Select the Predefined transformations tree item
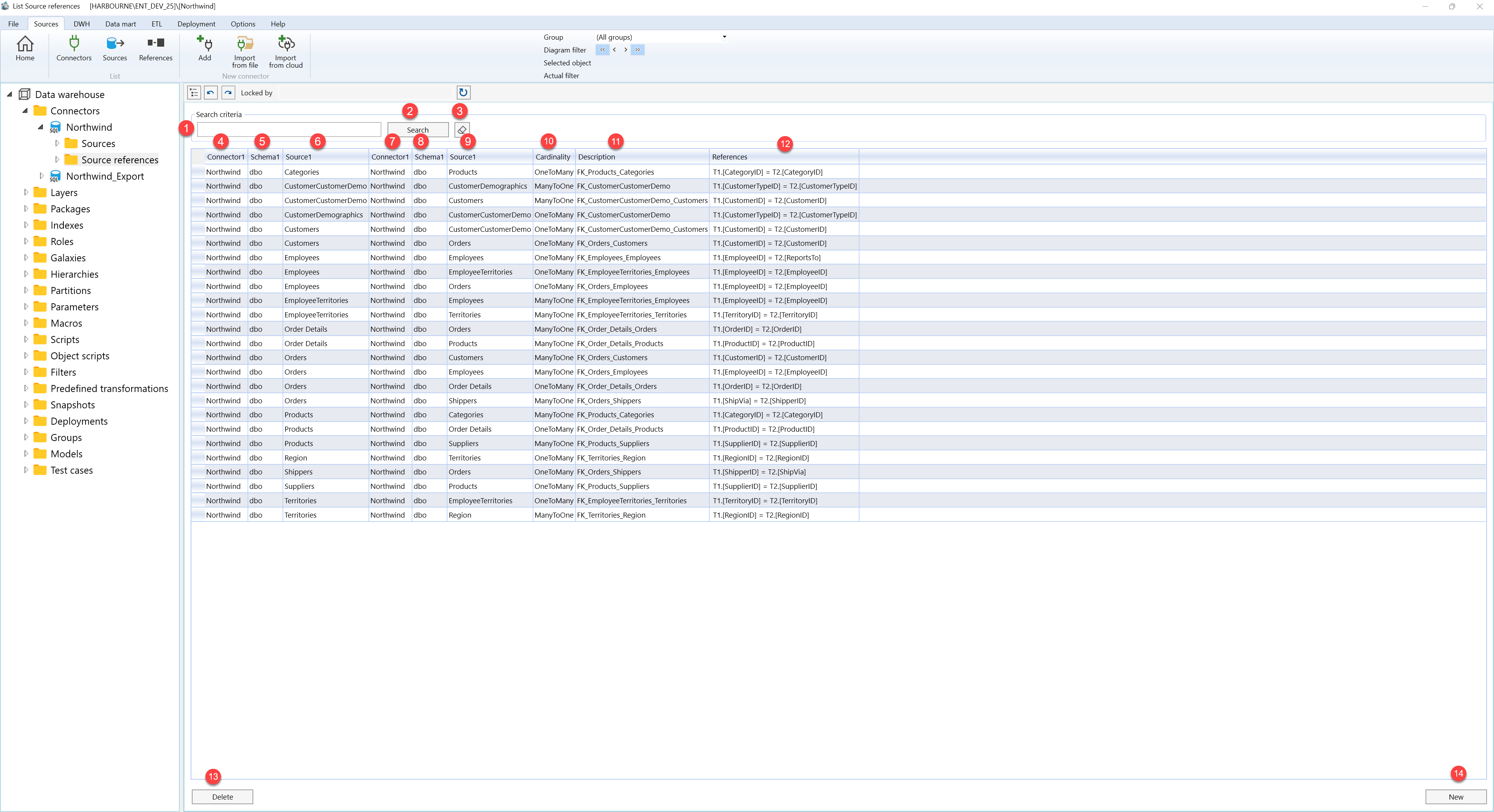The width and height of the screenshot is (1494, 812). click(x=109, y=388)
